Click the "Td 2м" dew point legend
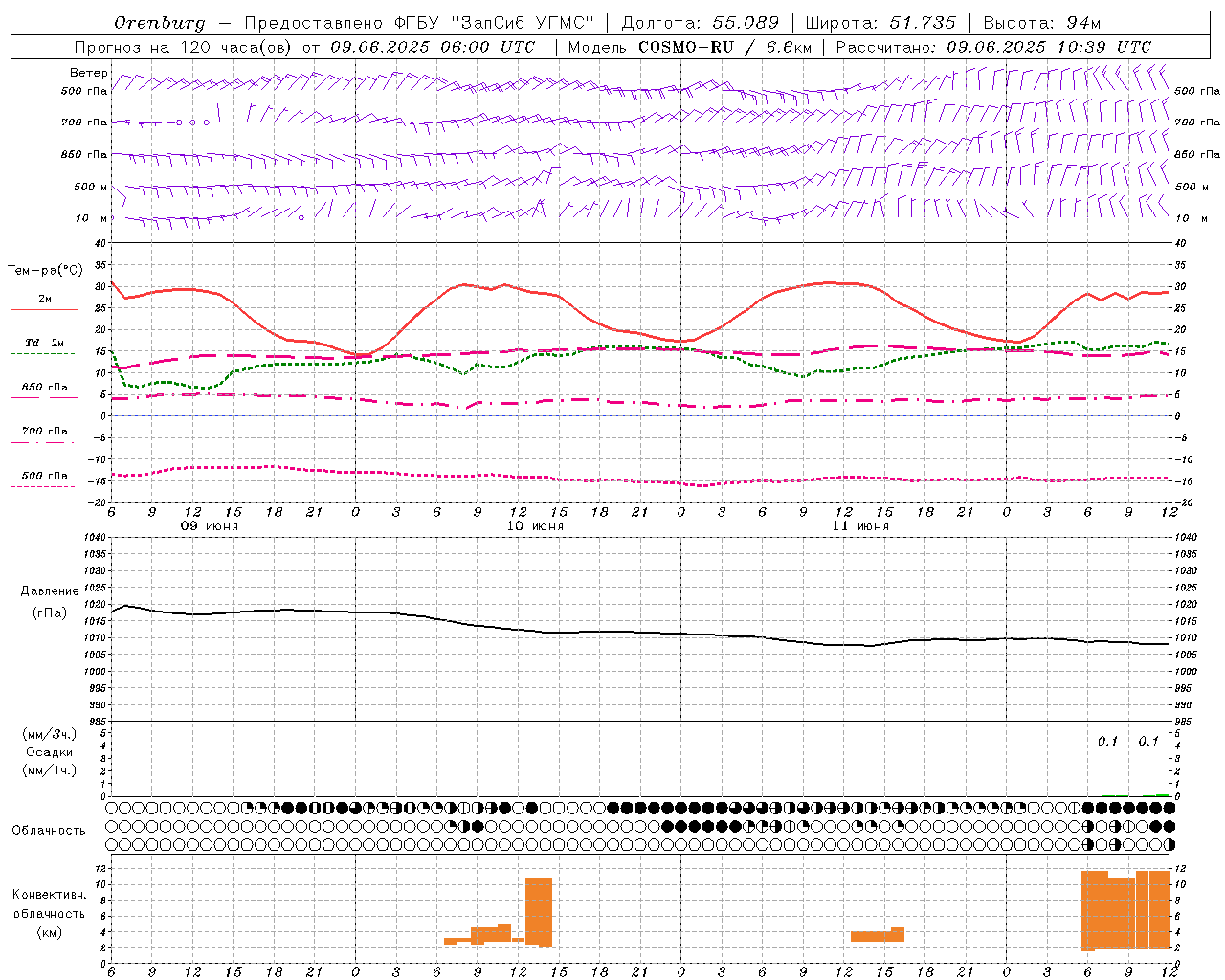 coord(45,343)
